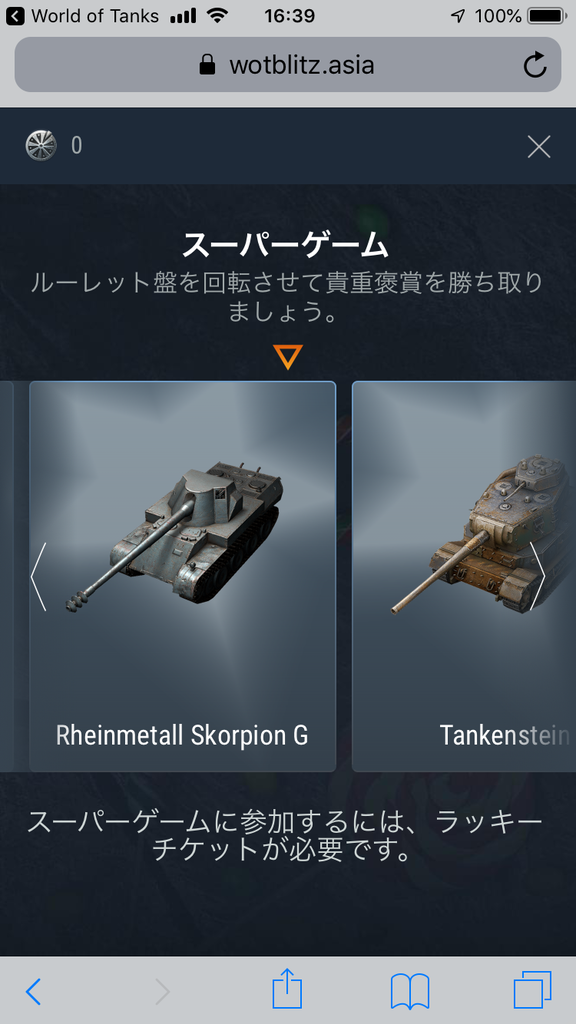Open the Safari share sheet

(287, 991)
